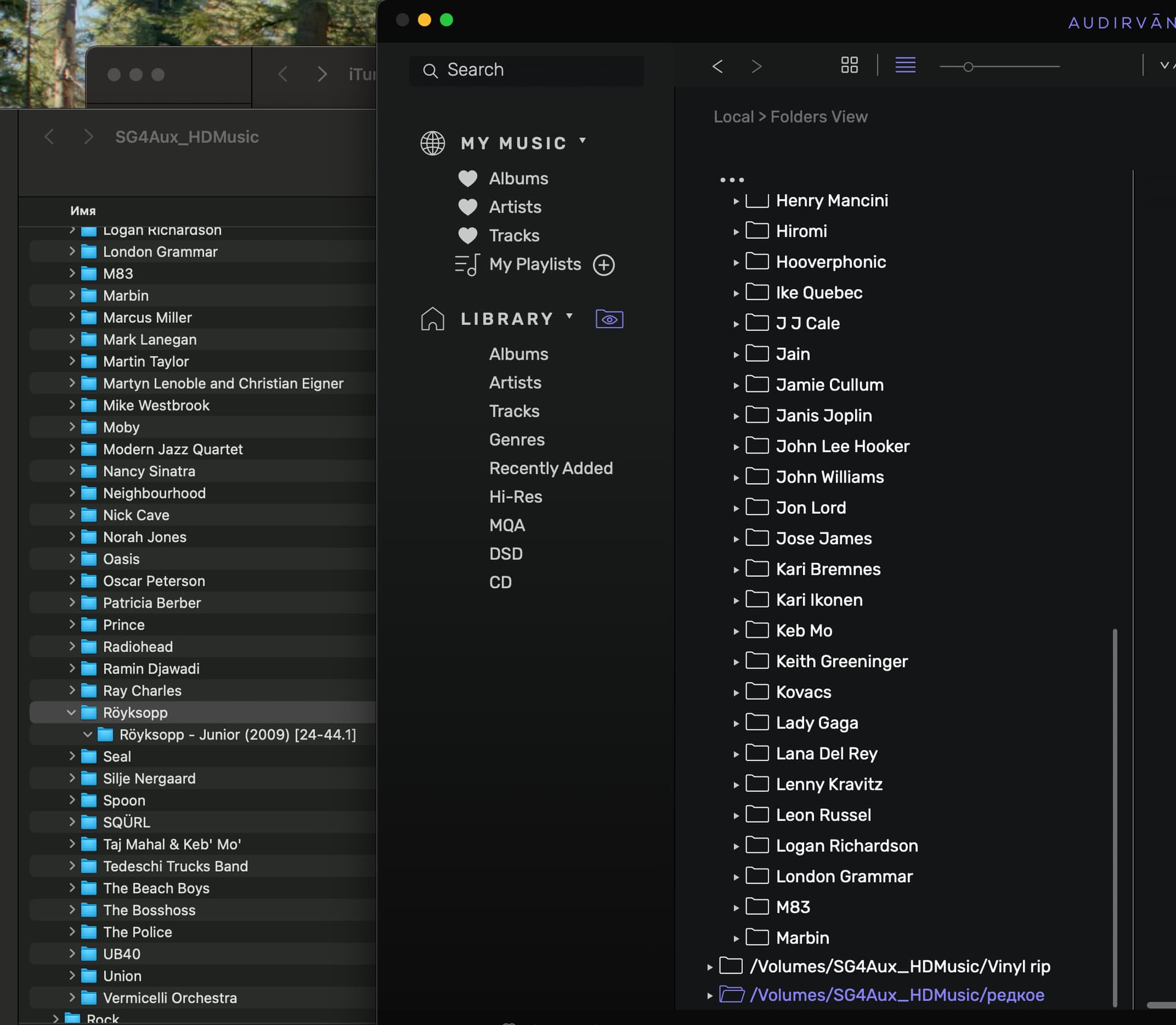Open the CD section
This screenshot has height=1025, width=1176.
[x=500, y=582]
